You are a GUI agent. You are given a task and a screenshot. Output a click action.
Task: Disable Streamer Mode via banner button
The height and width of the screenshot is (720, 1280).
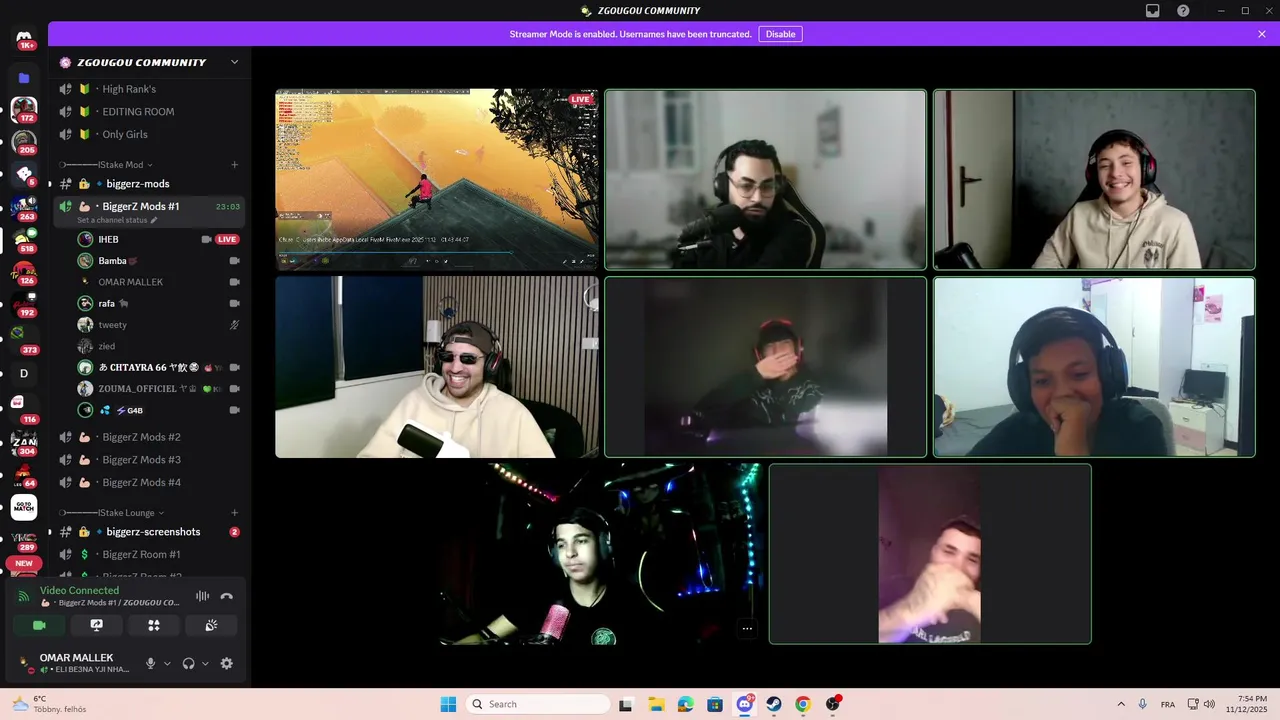click(780, 34)
